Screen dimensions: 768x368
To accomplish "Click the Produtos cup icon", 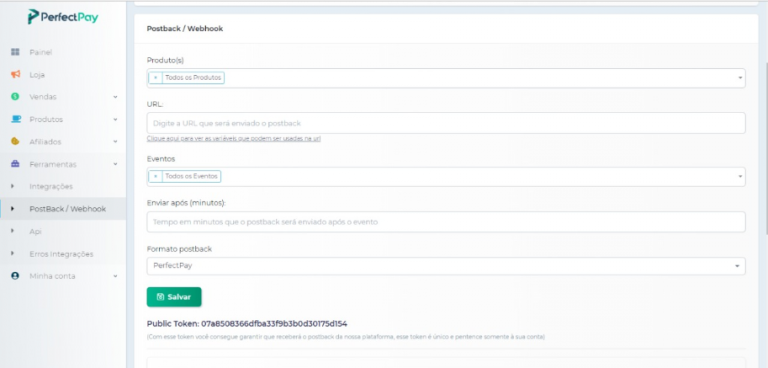I will [16, 119].
